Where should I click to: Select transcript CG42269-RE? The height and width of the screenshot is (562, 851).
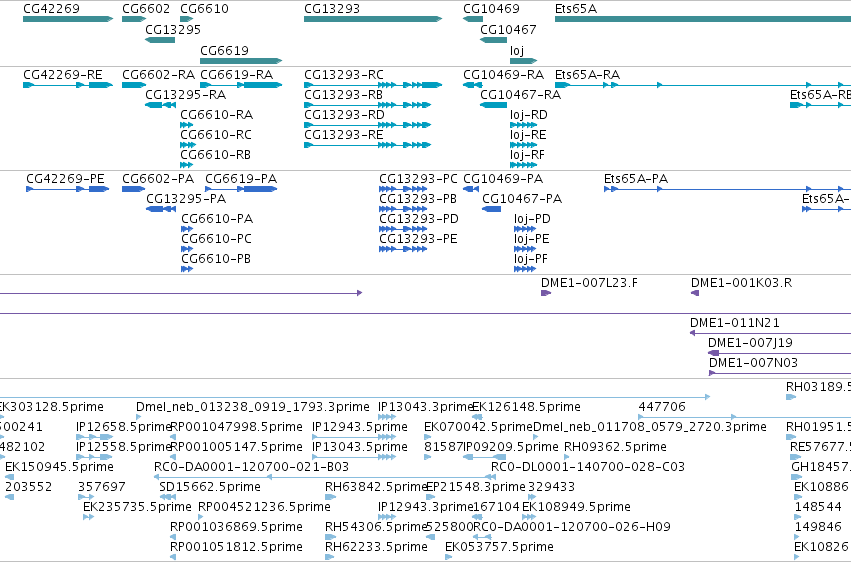[62, 74]
